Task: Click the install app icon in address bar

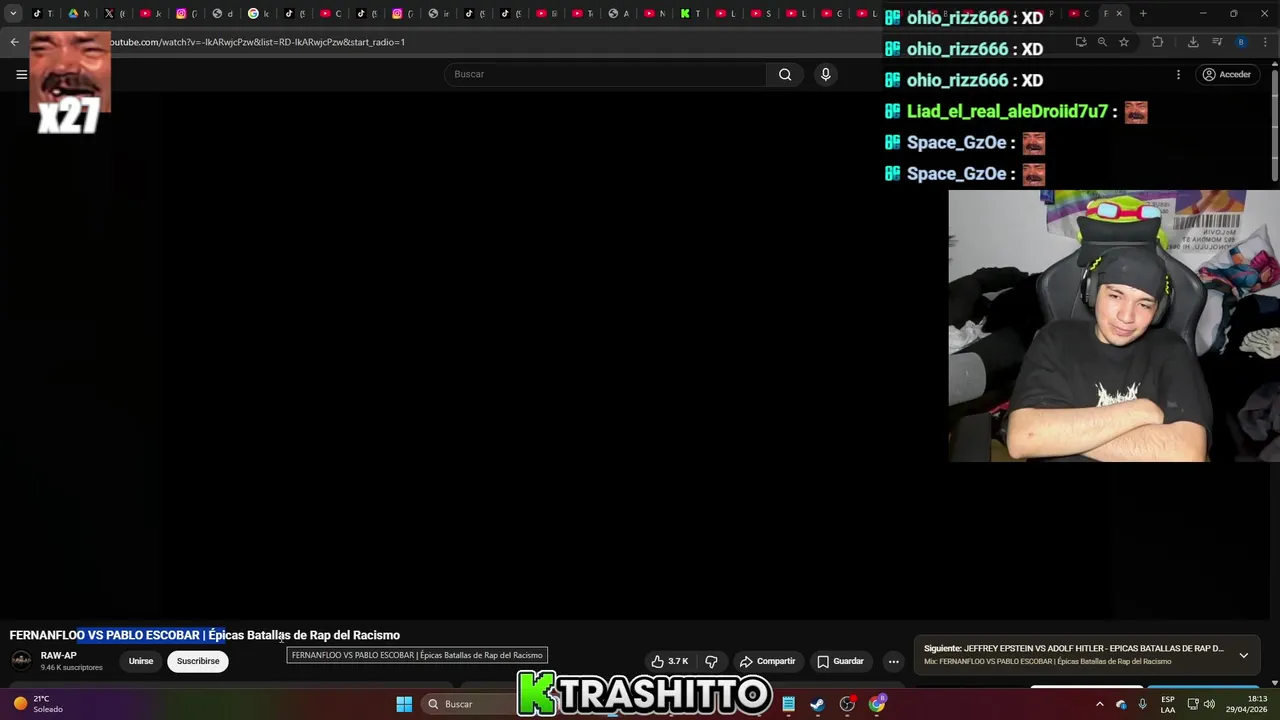Action: pos(1081,42)
